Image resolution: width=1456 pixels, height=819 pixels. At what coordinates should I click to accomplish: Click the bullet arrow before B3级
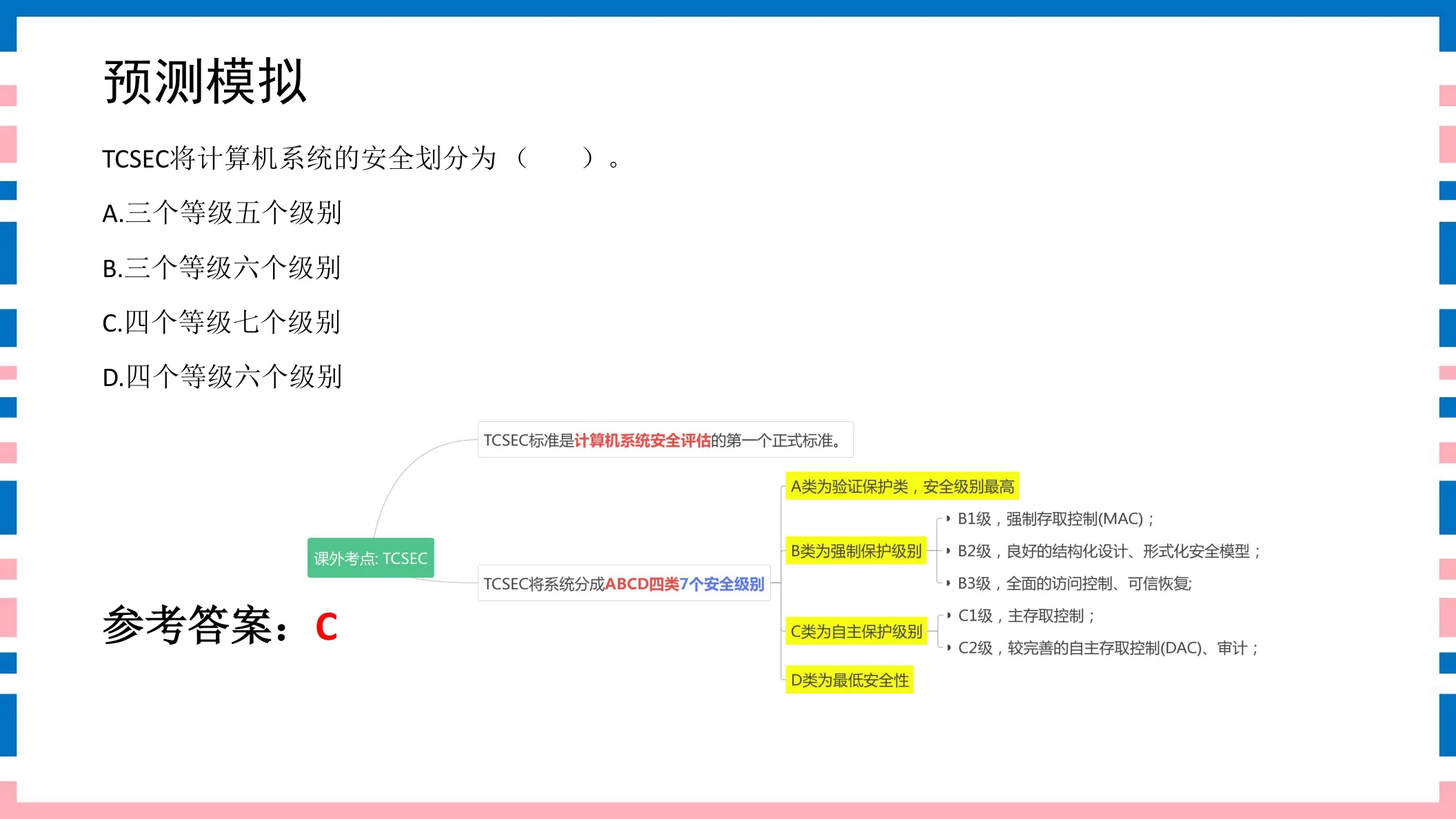(949, 583)
